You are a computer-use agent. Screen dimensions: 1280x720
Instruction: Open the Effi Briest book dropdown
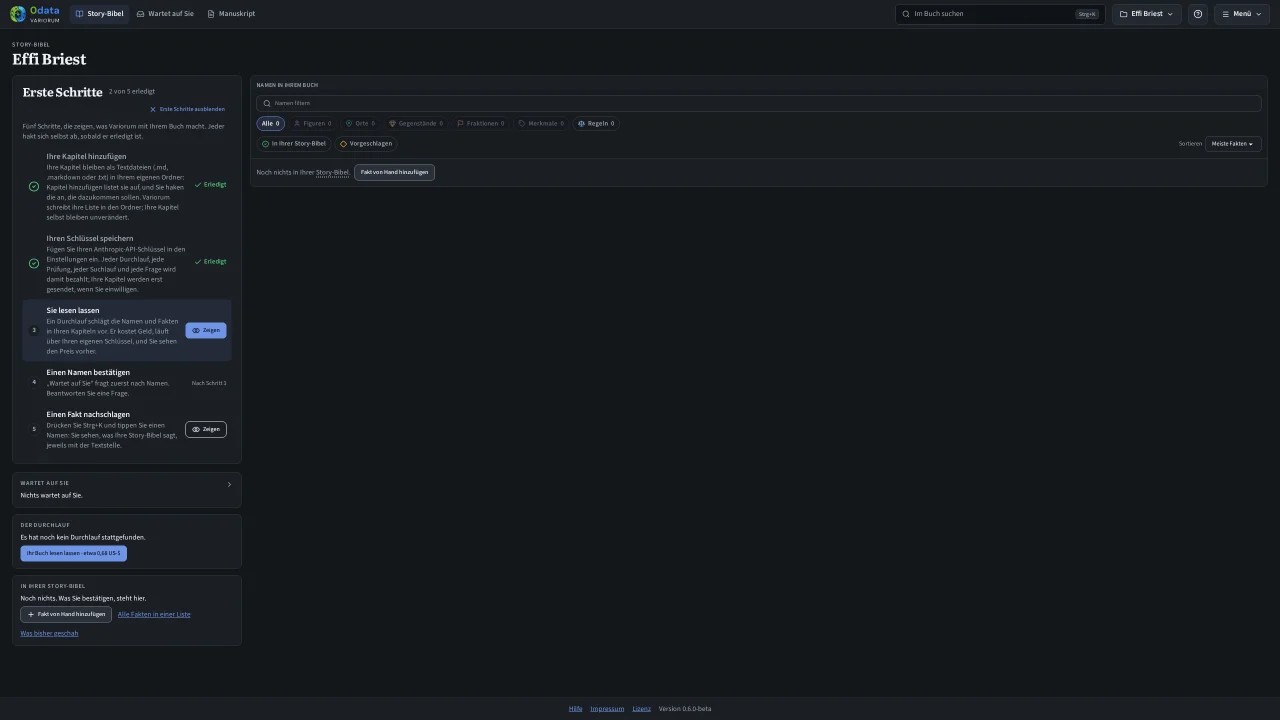click(x=1147, y=14)
